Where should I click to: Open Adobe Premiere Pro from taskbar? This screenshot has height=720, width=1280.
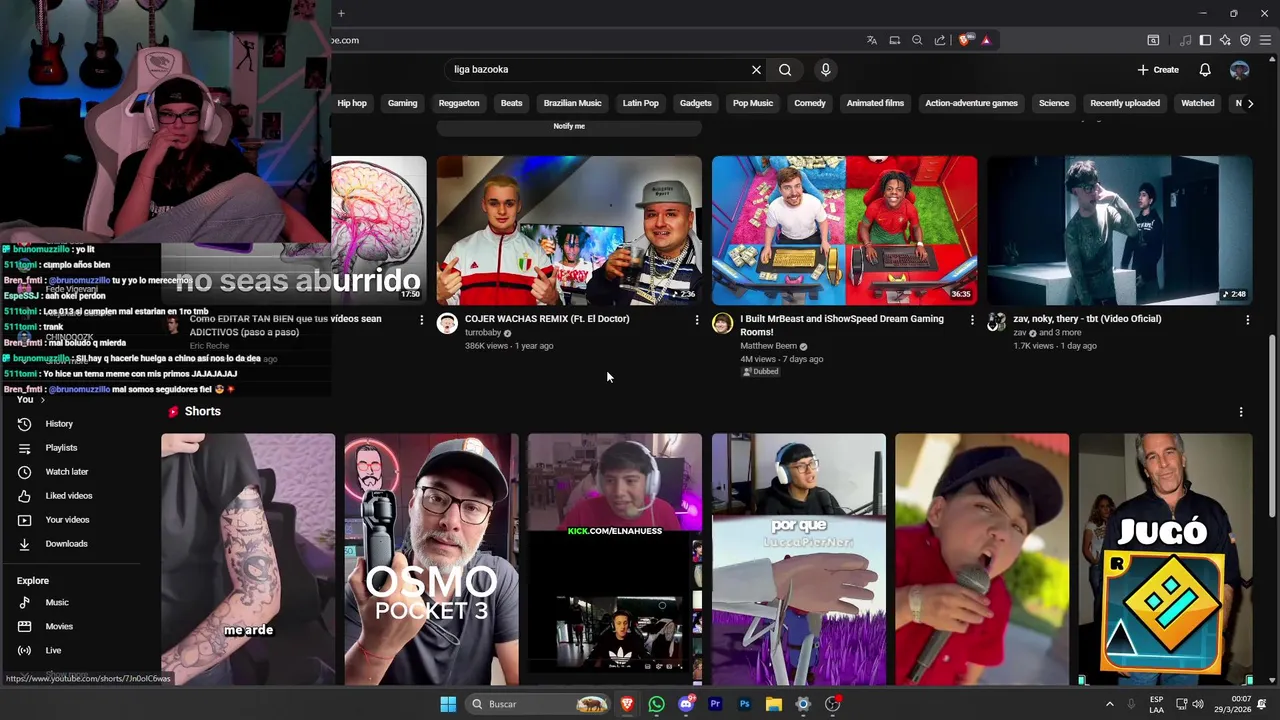[x=715, y=704]
